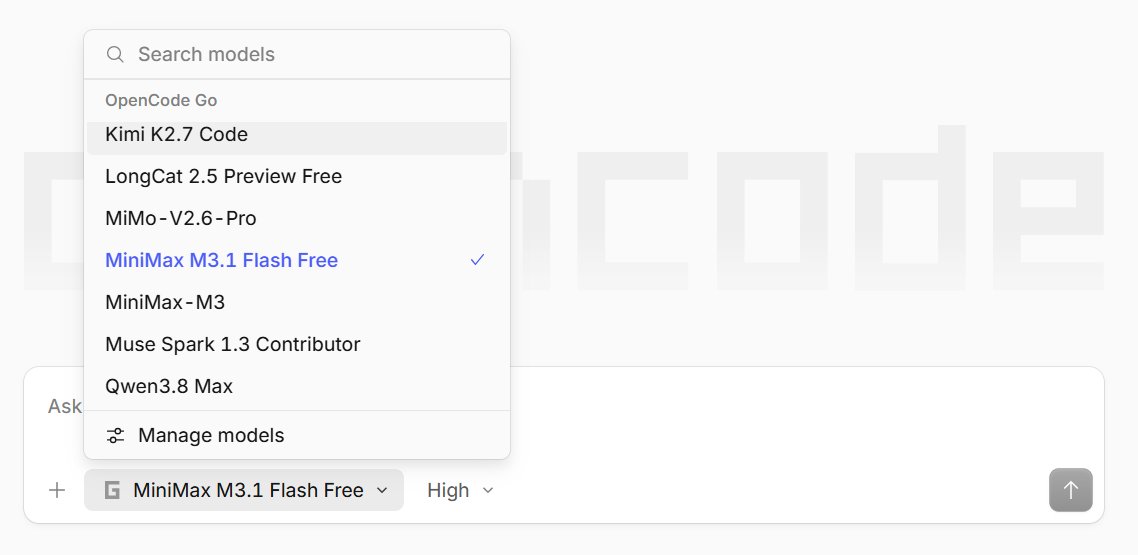Choose Muse Spark 1.3 Contributor model

click(297, 344)
